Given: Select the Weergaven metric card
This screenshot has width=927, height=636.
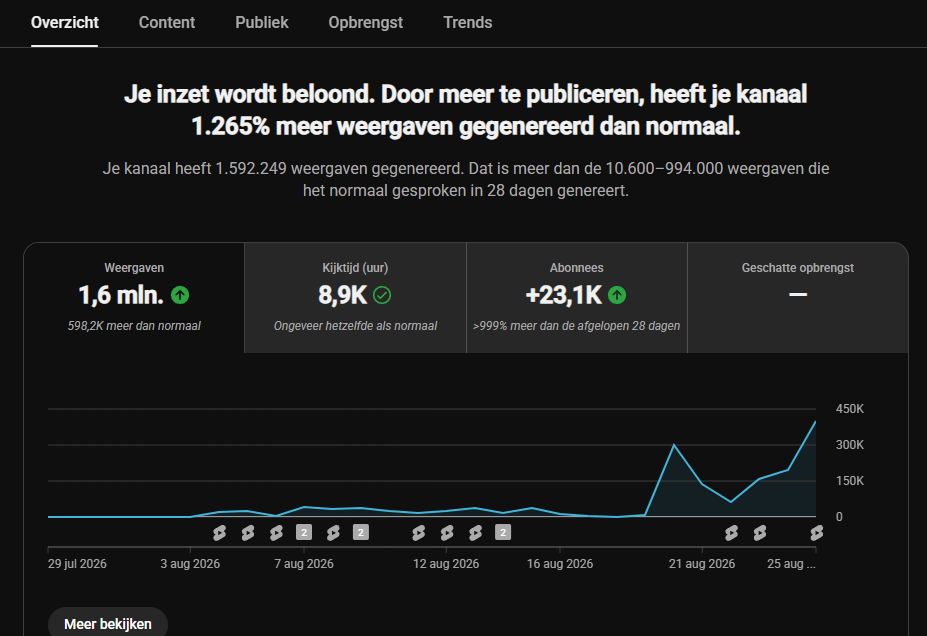Looking at the screenshot, I should point(134,298).
